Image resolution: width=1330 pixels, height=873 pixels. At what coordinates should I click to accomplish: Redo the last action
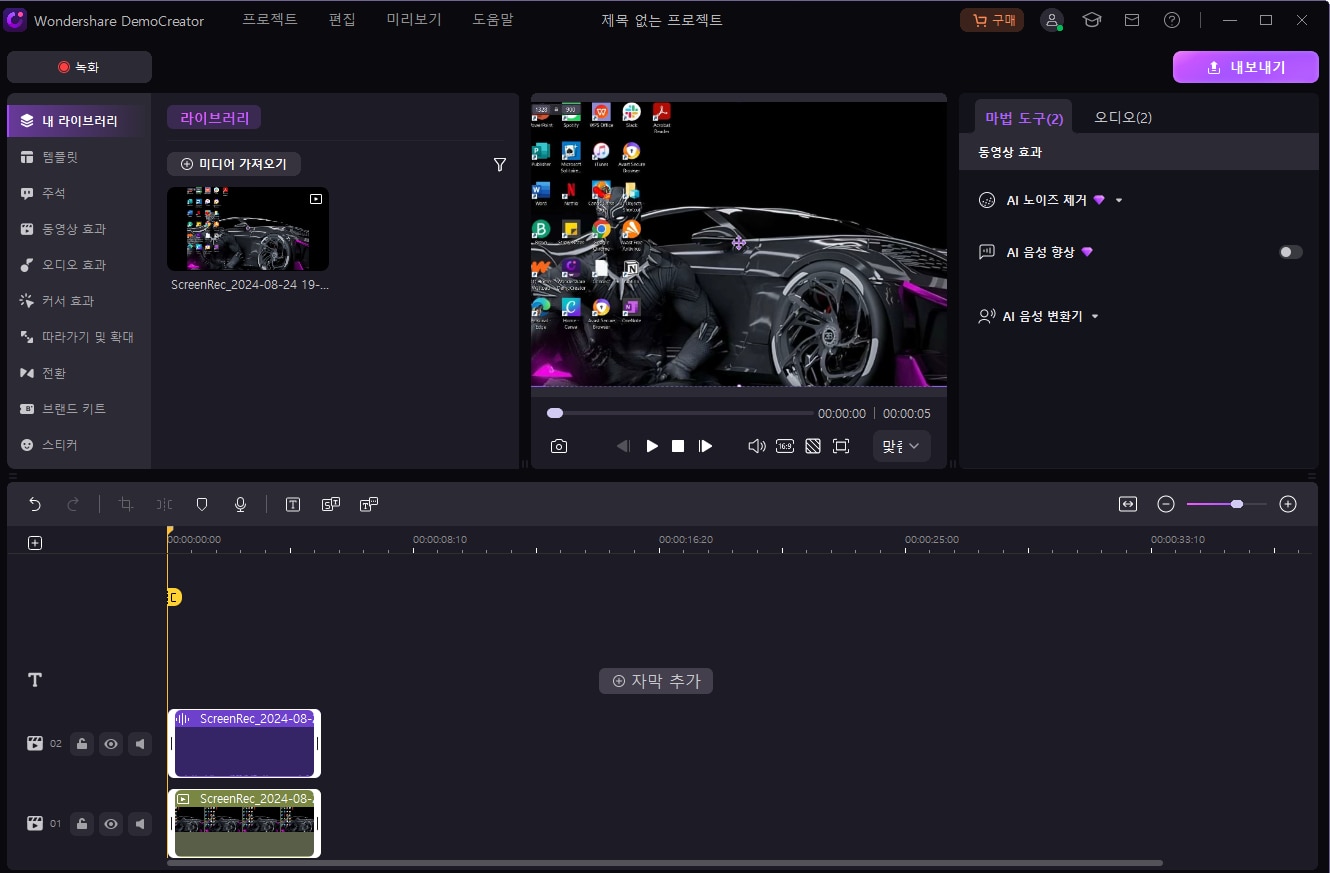[73, 504]
